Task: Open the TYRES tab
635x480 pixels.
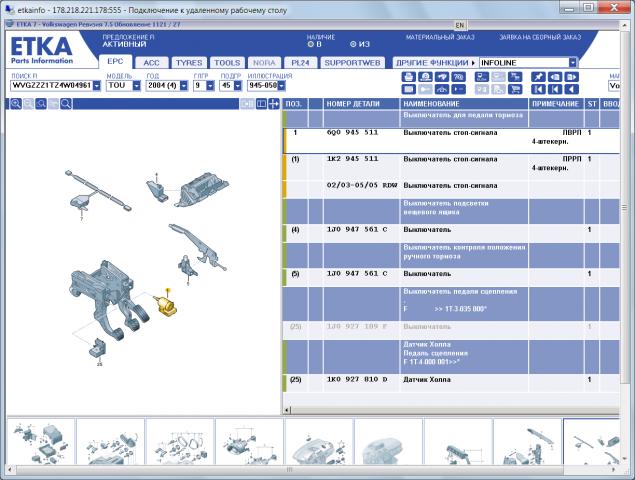Action: (x=189, y=63)
